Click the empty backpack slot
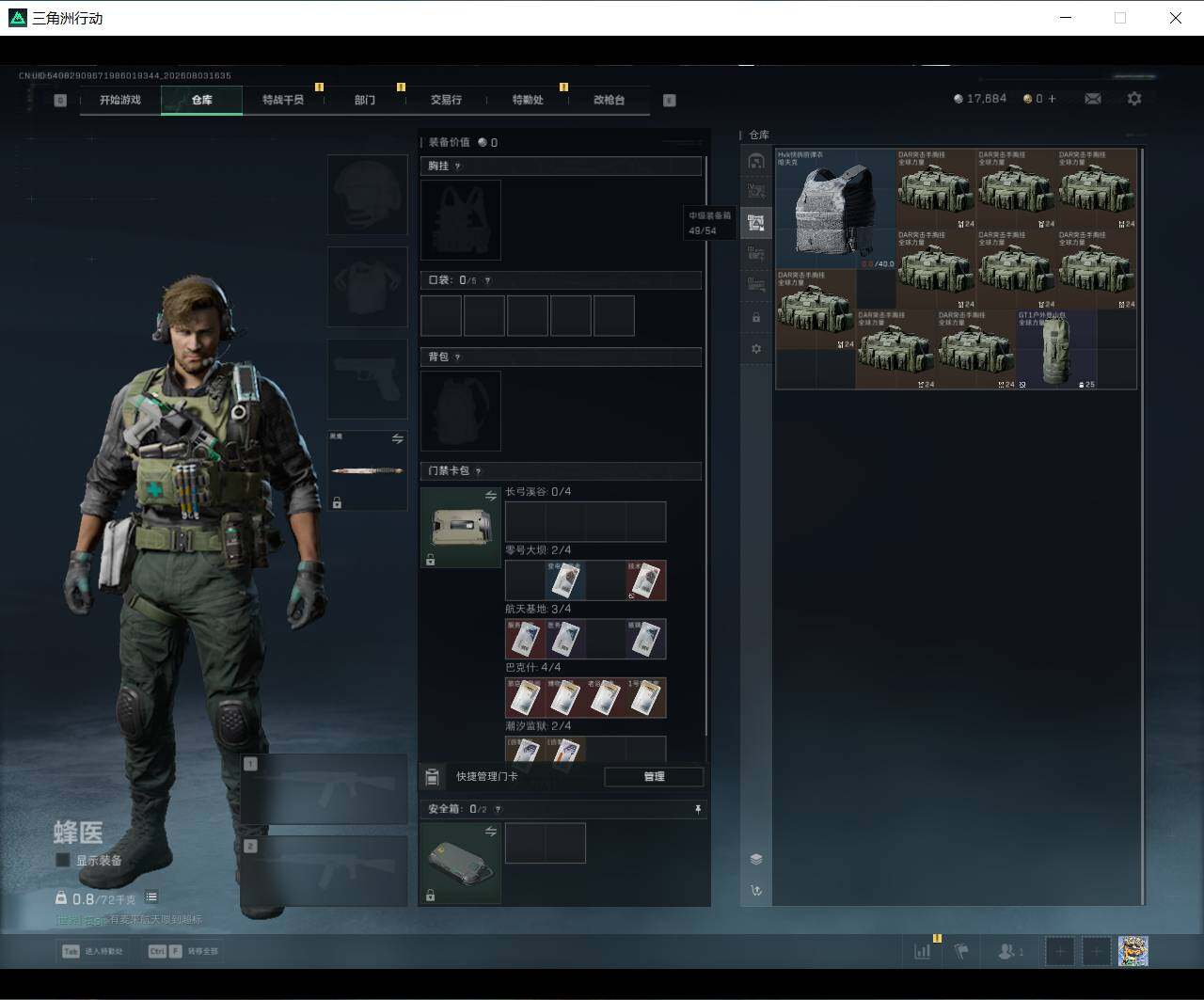Viewport: 1204px width, 1000px height. [461, 411]
